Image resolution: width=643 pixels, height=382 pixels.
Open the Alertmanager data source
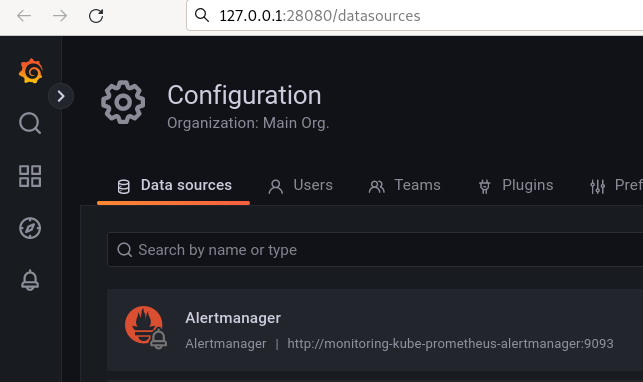(375, 330)
